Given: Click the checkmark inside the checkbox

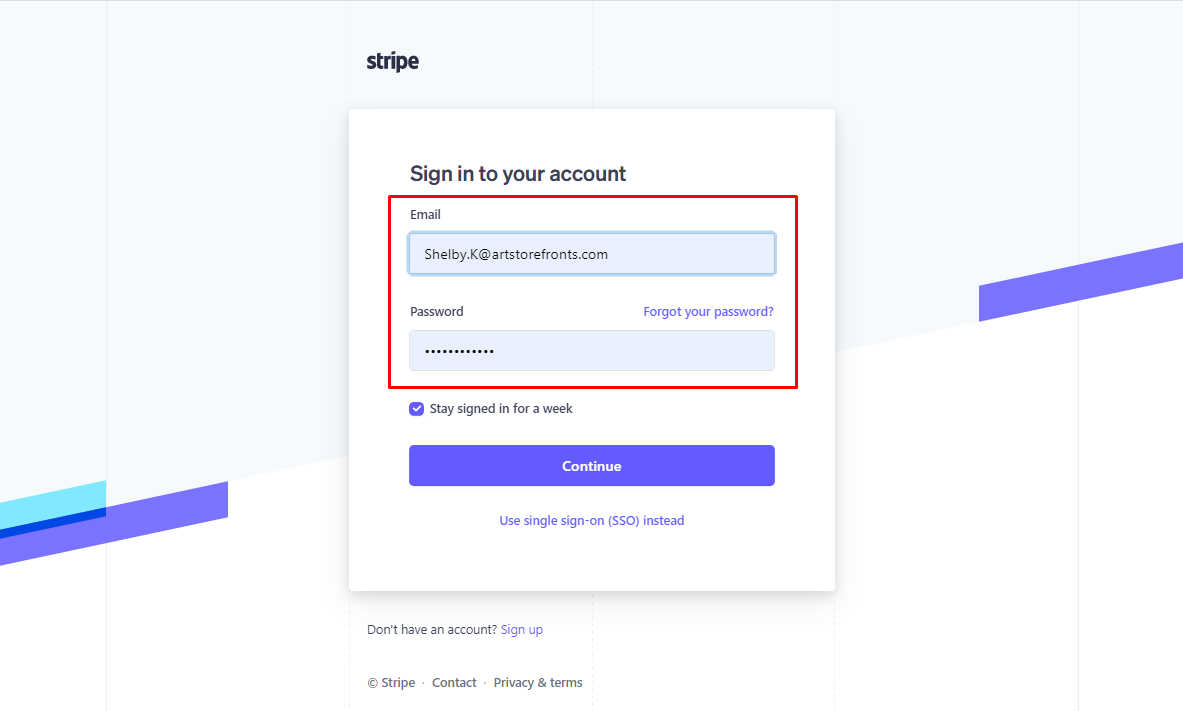Looking at the screenshot, I should 416,408.
